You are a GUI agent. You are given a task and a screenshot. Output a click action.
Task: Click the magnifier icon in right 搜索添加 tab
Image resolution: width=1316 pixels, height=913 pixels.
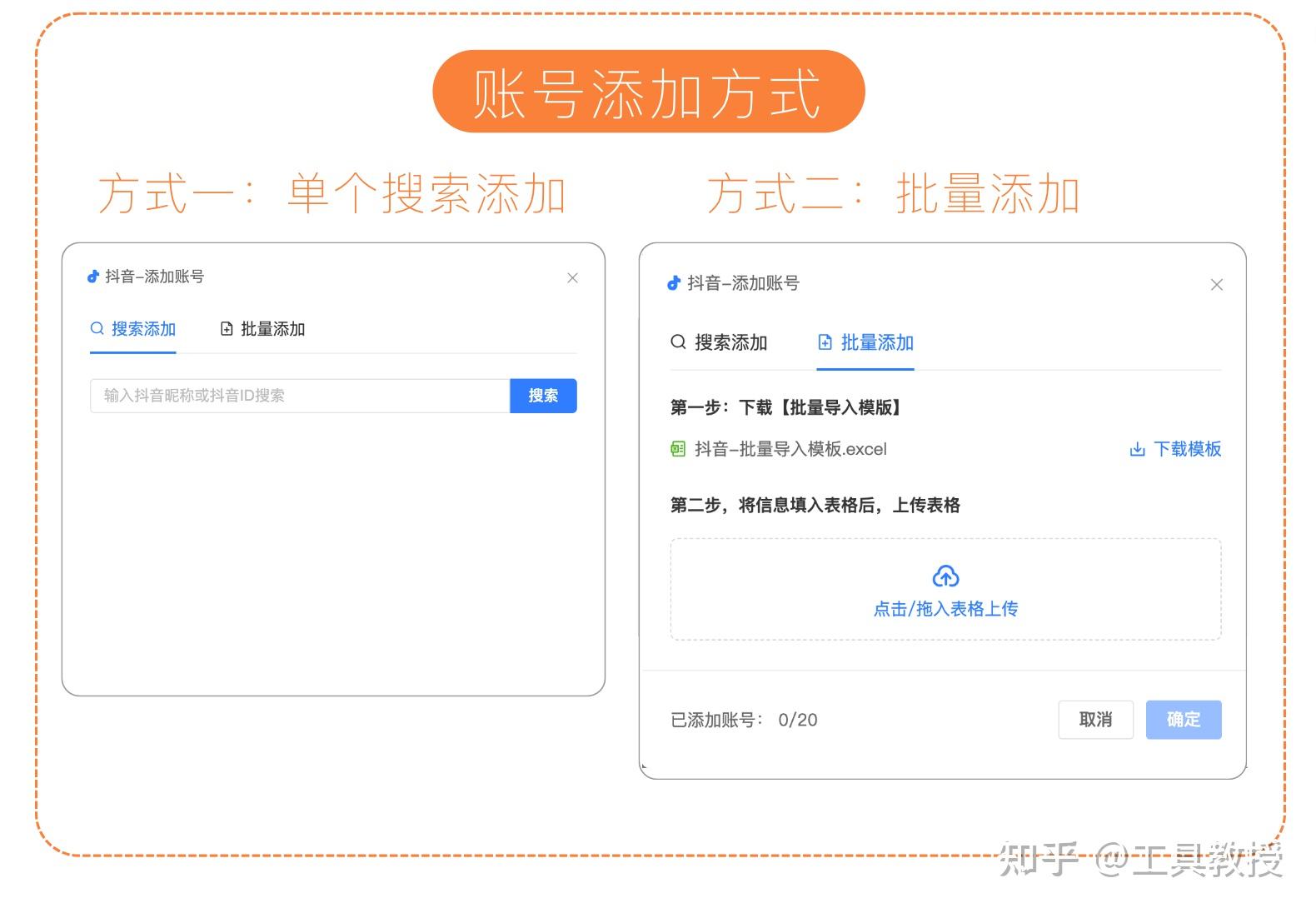[x=678, y=342]
